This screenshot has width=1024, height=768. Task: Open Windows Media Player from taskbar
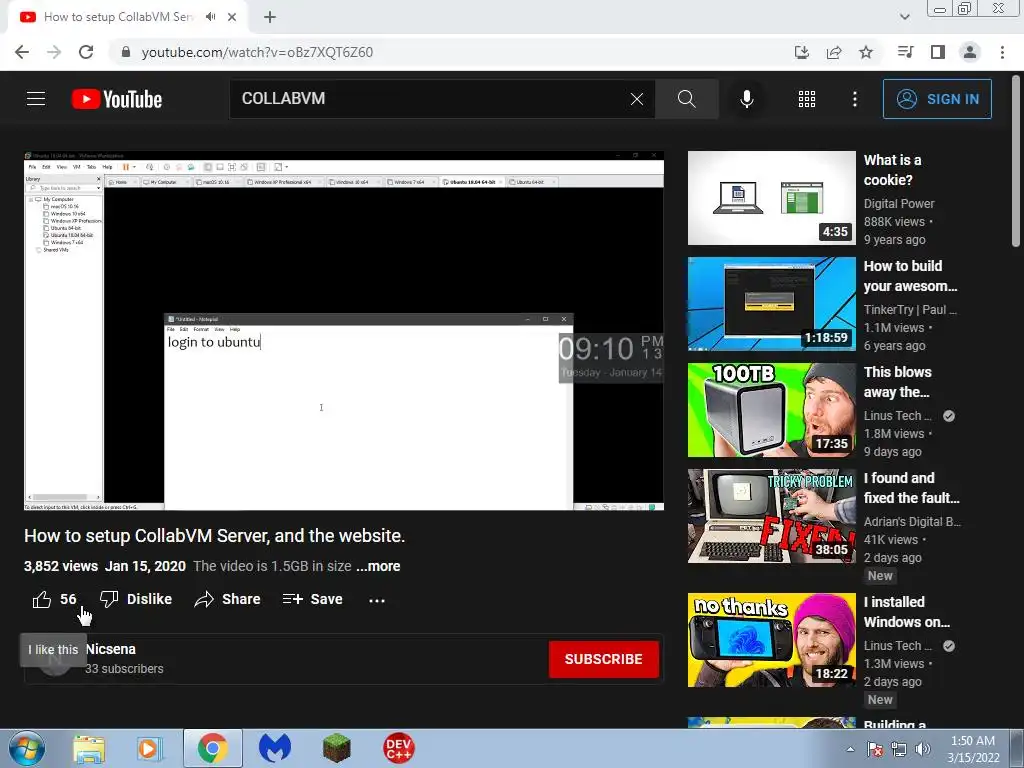(x=149, y=748)
